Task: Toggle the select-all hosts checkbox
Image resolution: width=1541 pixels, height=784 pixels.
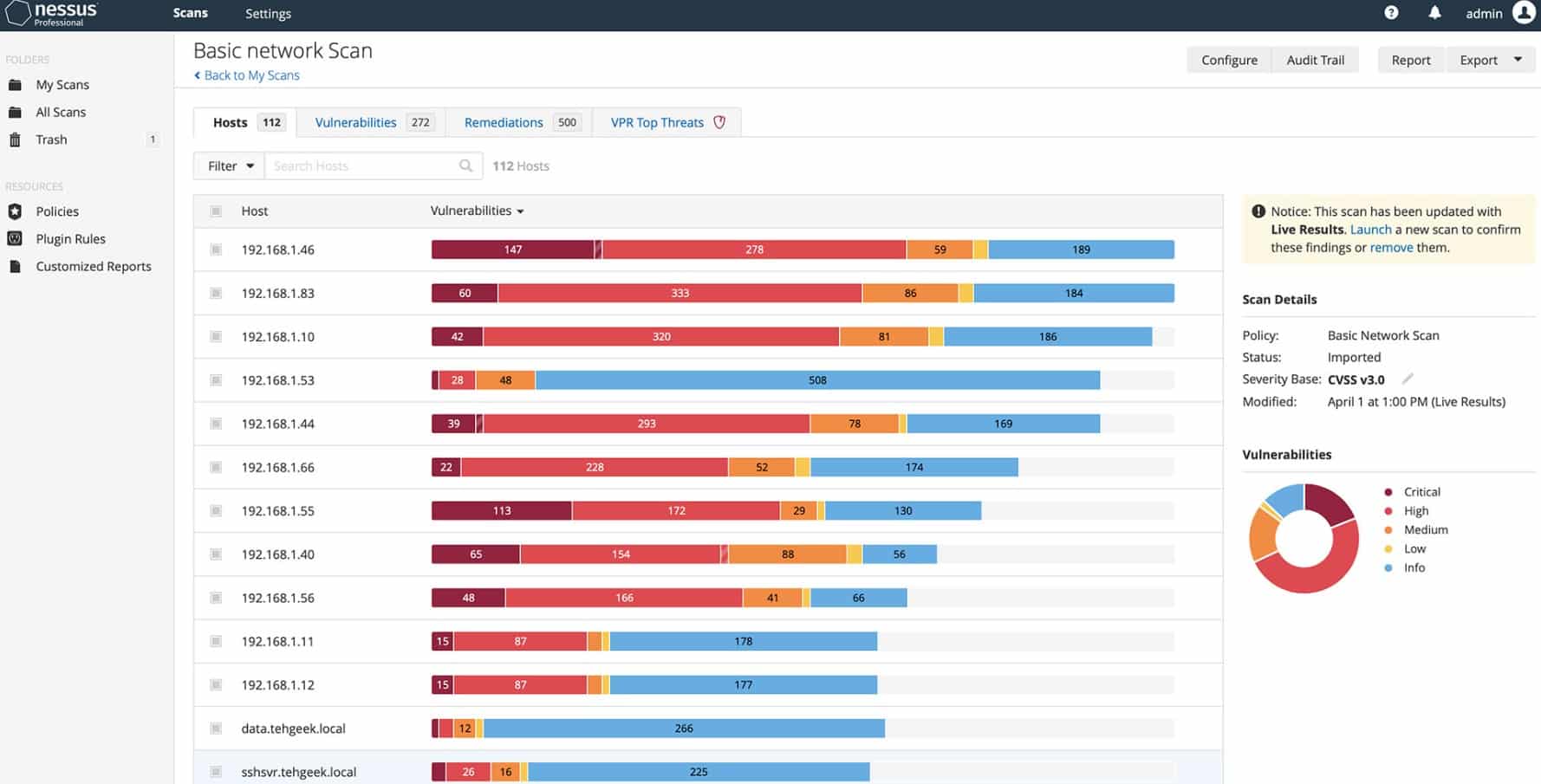Action: click(216, 211)
